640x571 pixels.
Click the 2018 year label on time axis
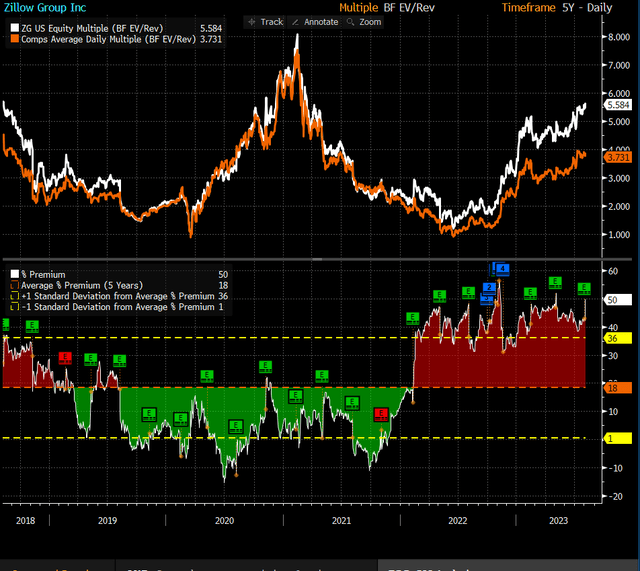click(25, 520)
